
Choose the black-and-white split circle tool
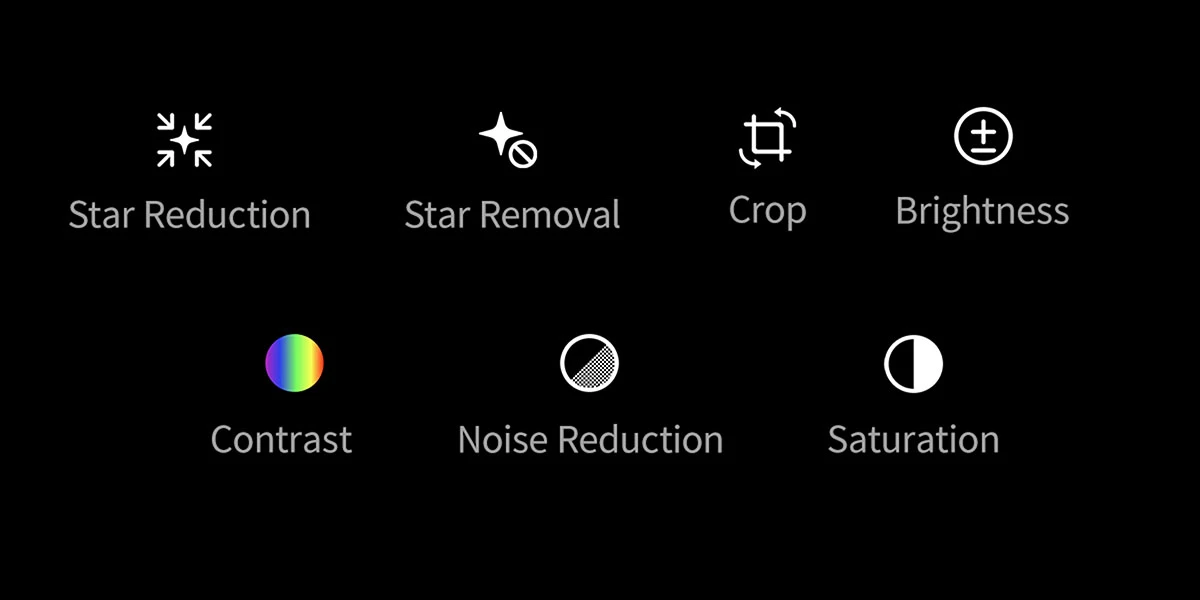pos(913,363)
